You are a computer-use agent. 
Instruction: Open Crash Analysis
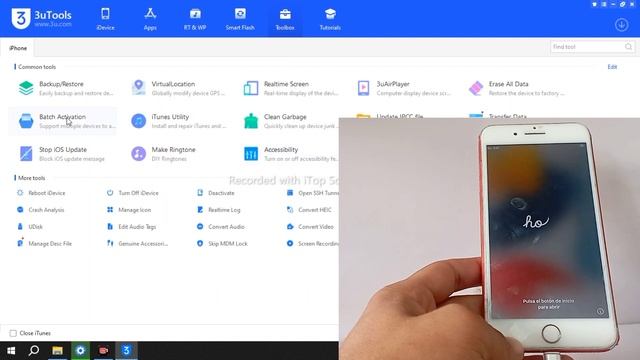[40, 210]
